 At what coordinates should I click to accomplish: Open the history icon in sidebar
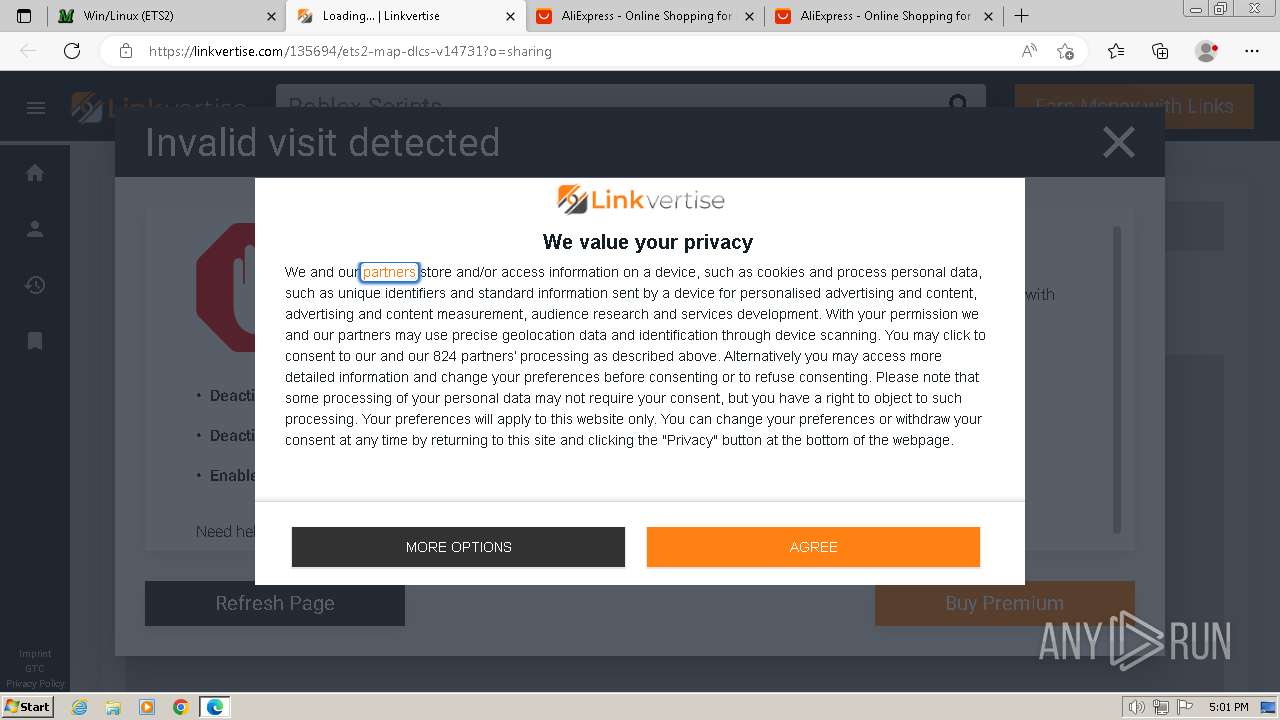click(35, 285)
